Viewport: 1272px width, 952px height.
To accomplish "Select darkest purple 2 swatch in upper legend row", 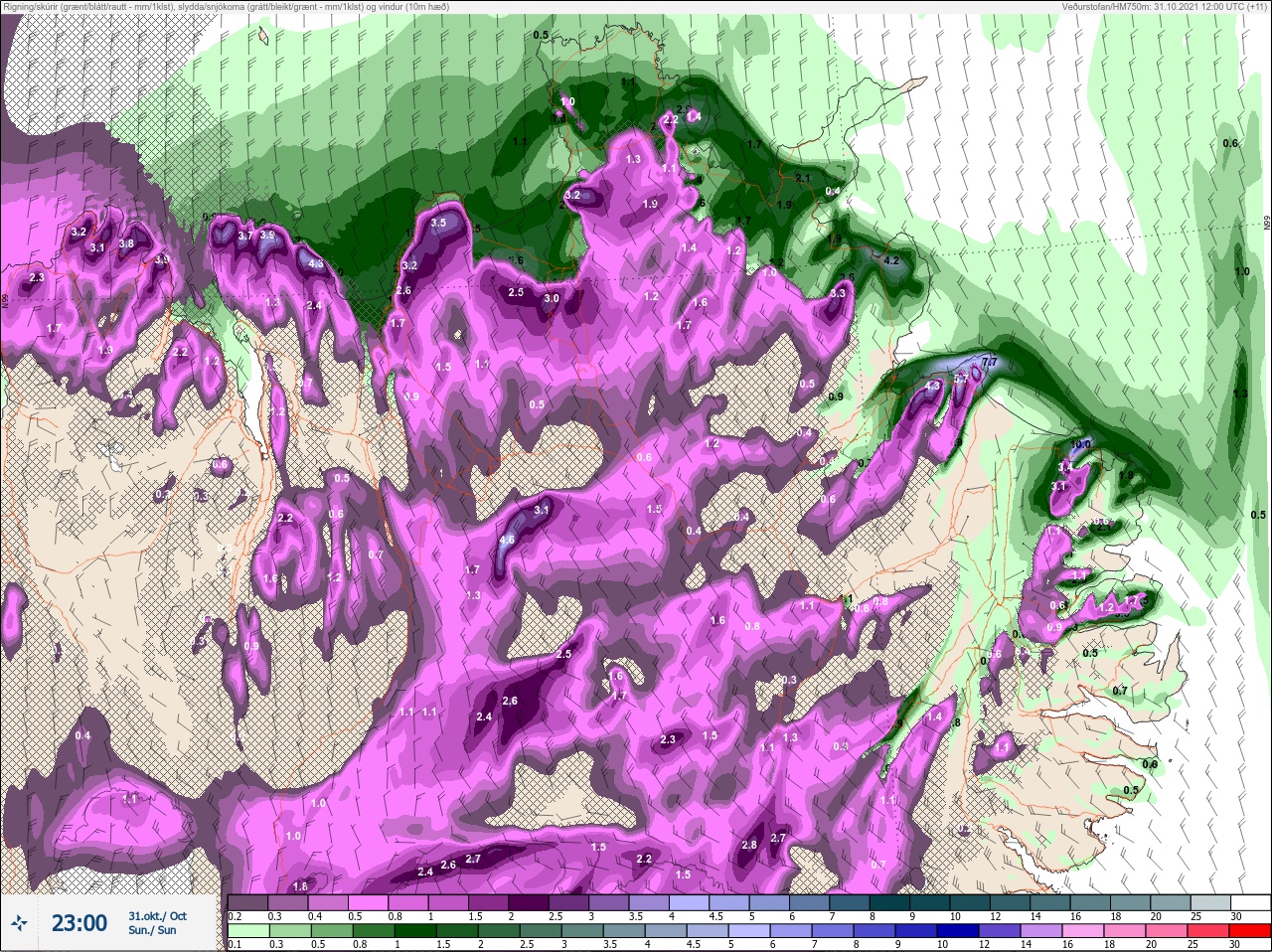I will (x=530, y=903).
